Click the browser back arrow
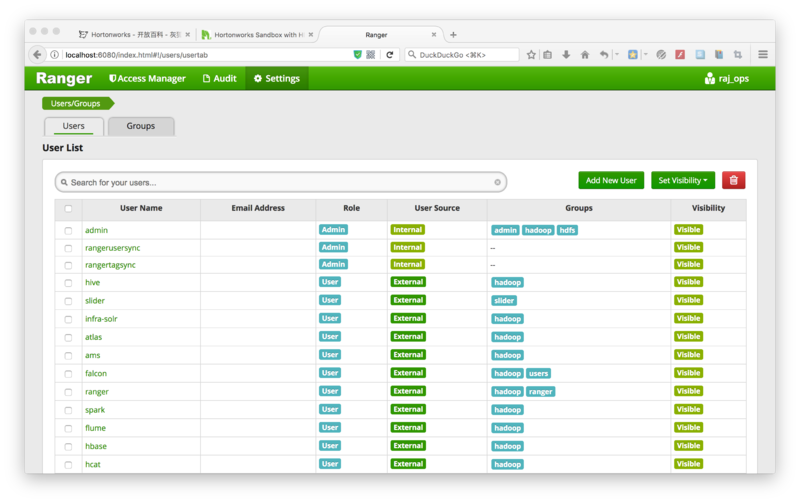Image resolution: width=800 pixels, height=503 pixels. (37, 54)
